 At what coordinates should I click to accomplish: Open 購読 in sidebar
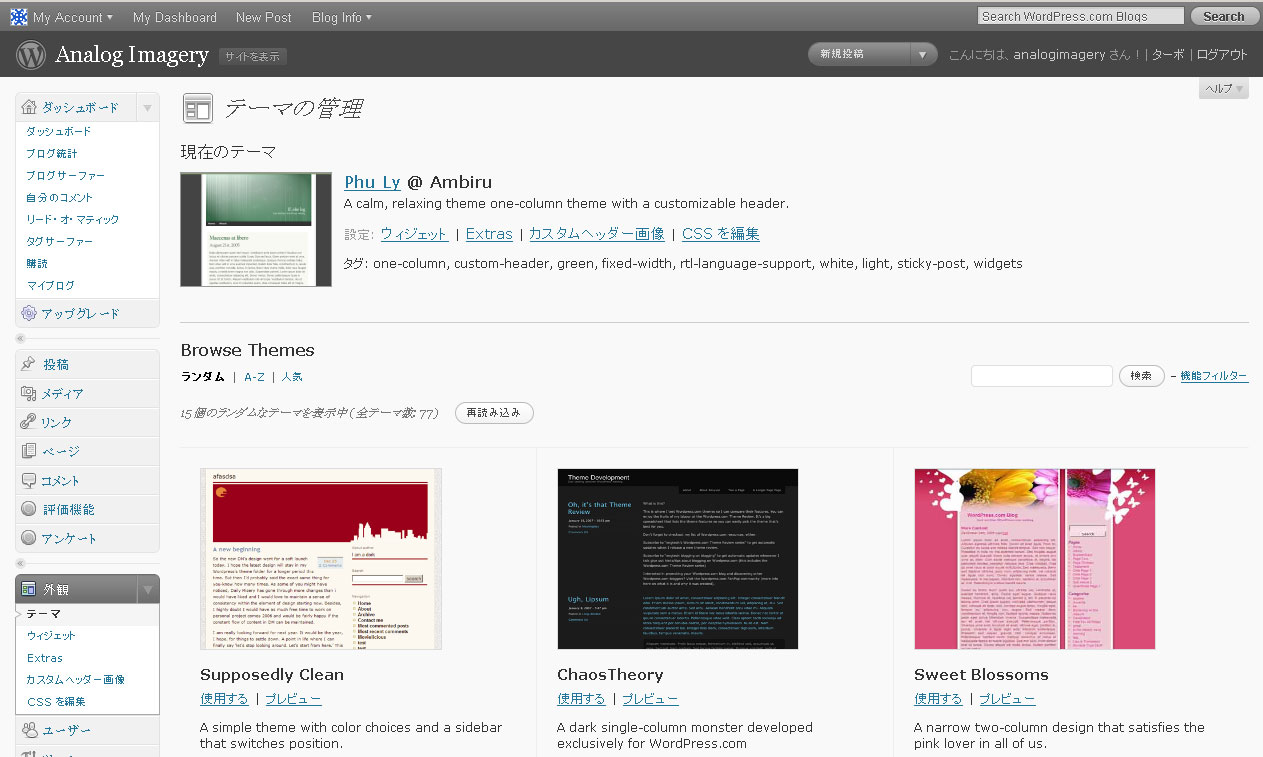point(37,263)
